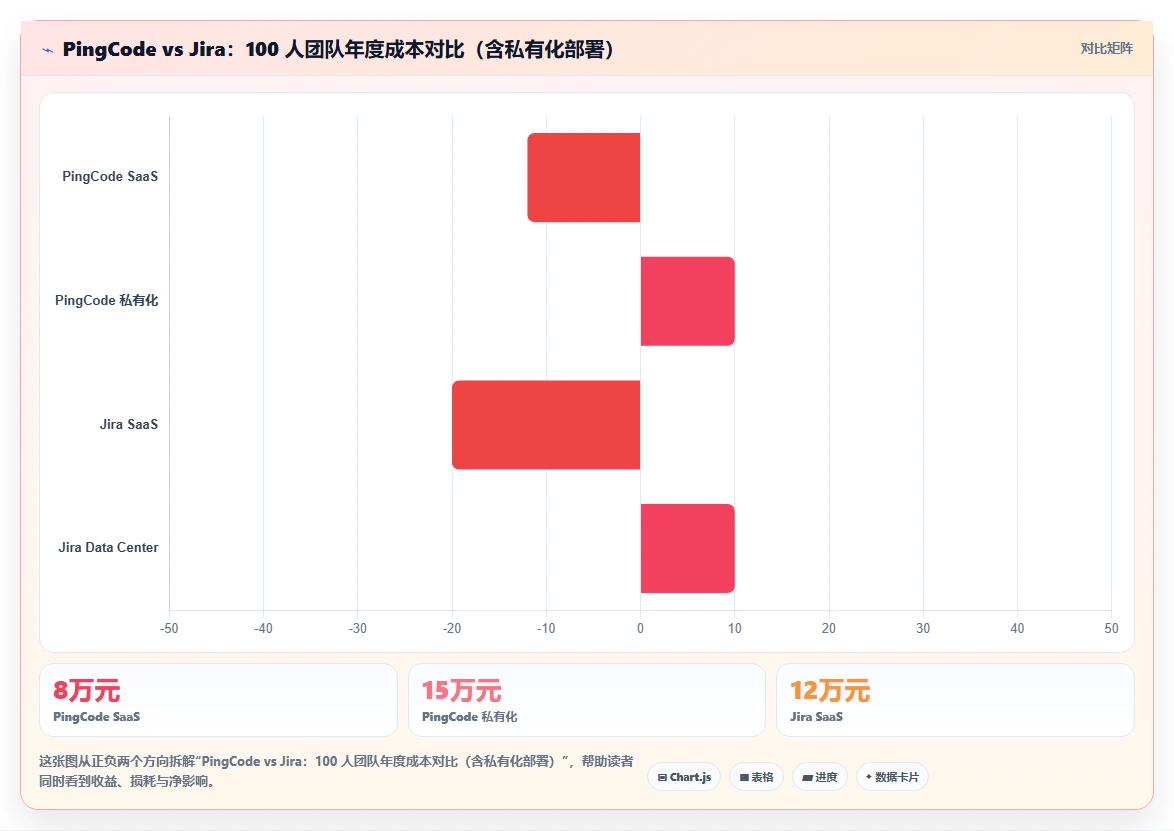The width and height of the screenshot is (1174, 831).
Task: Click the chart title heading text
Action: pos(338,49)
